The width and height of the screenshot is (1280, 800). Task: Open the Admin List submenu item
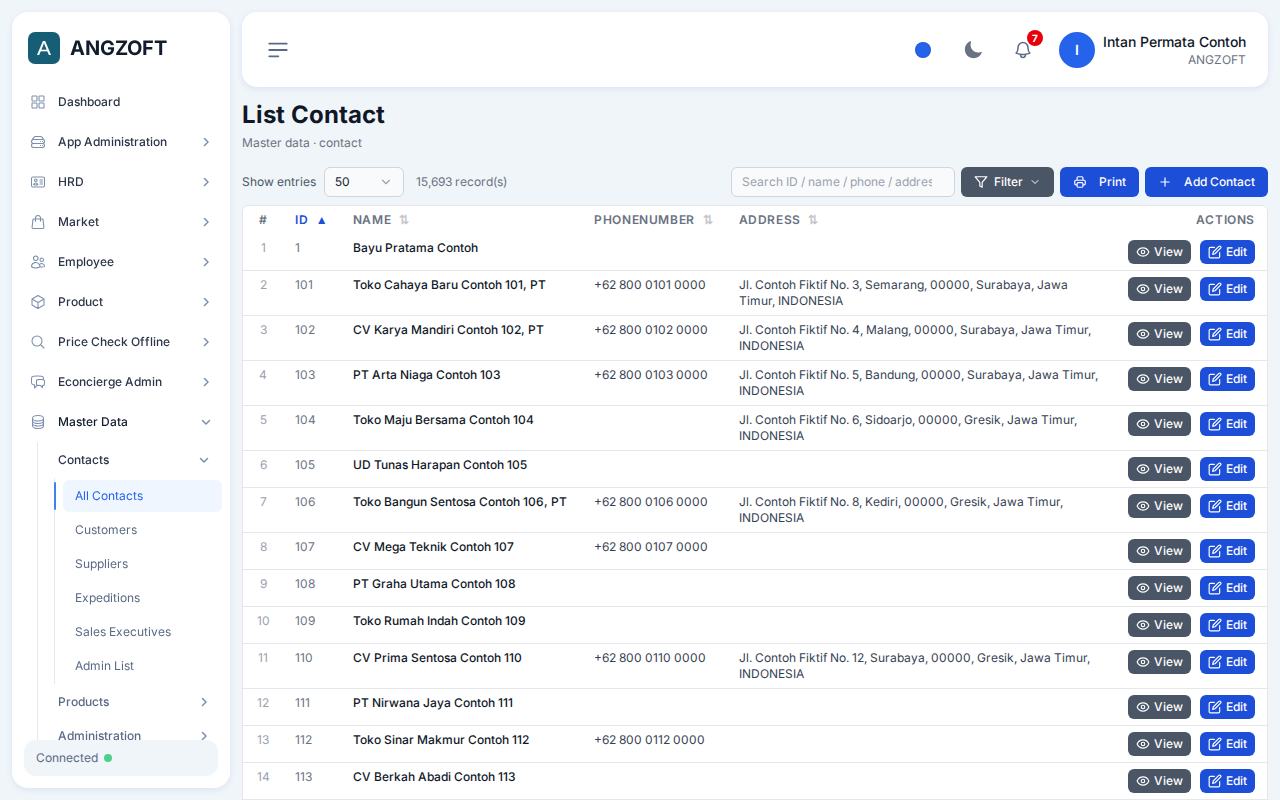[x=142, y=666]
